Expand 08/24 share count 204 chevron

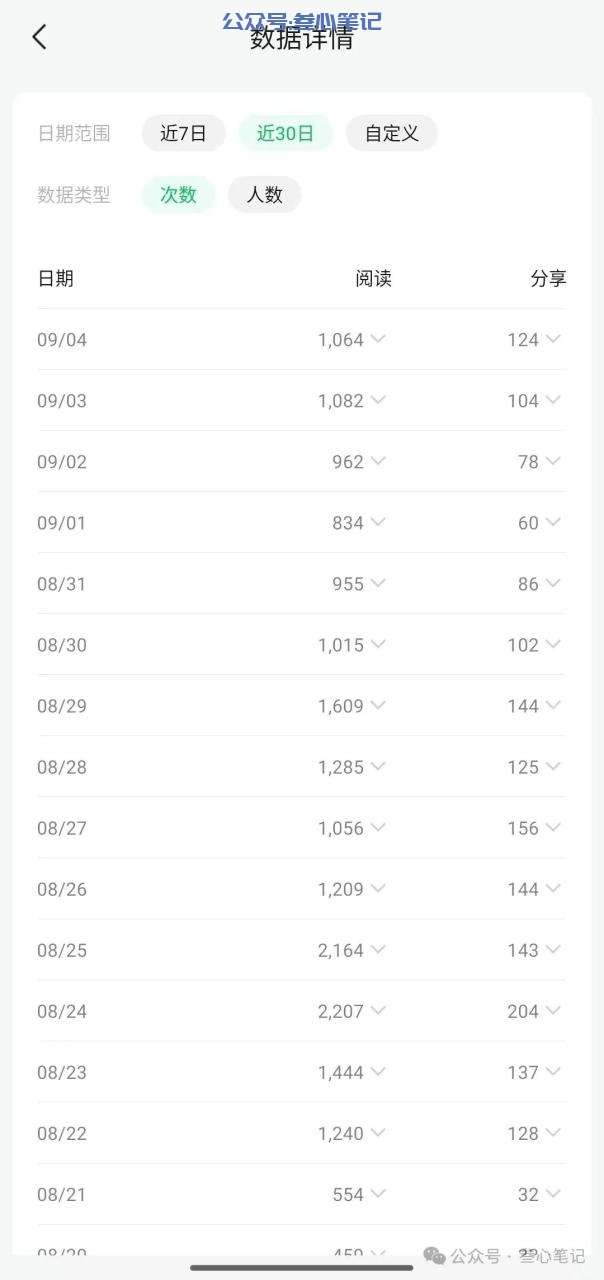click(553, 1010)
